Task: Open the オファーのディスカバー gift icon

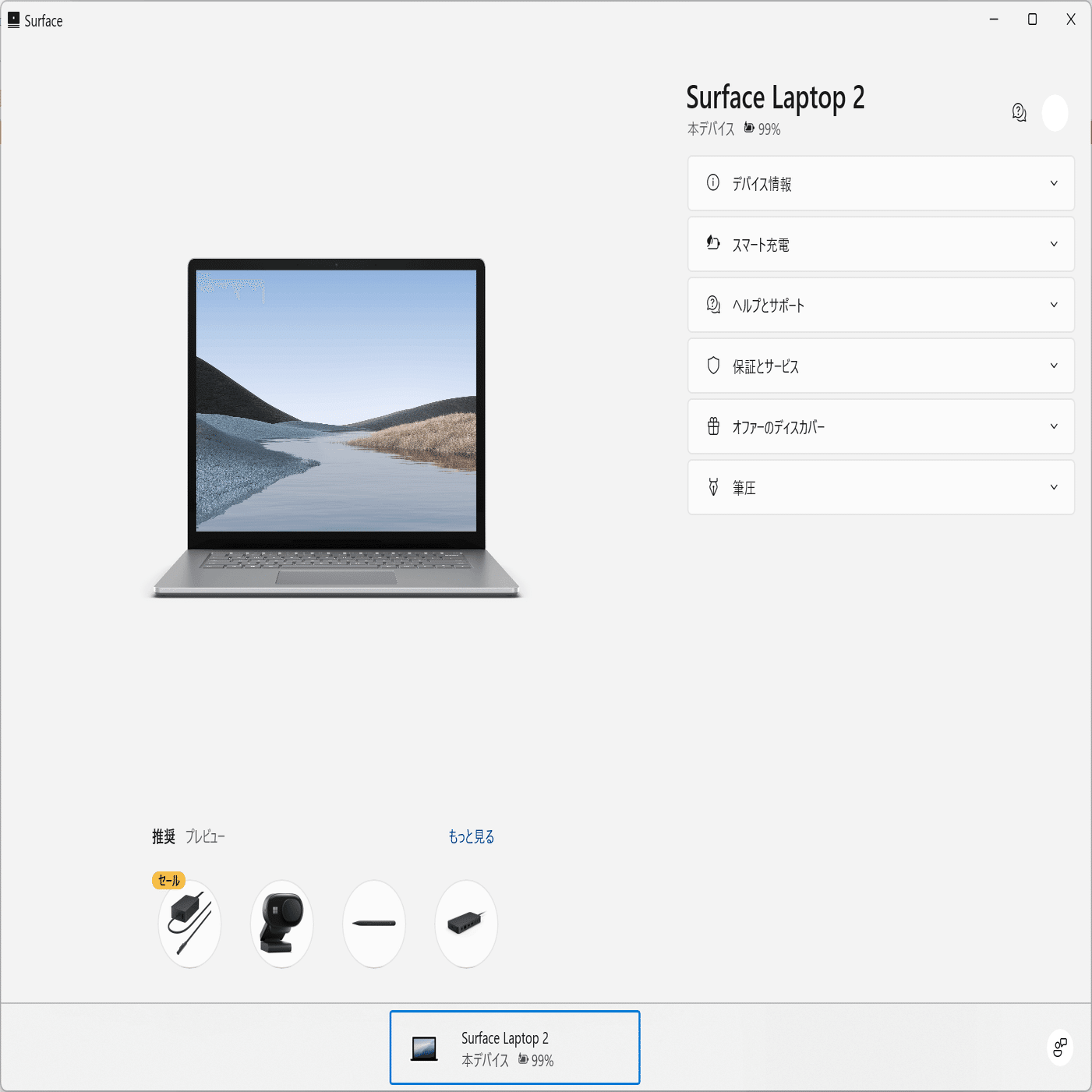Action: coord(713,426)
